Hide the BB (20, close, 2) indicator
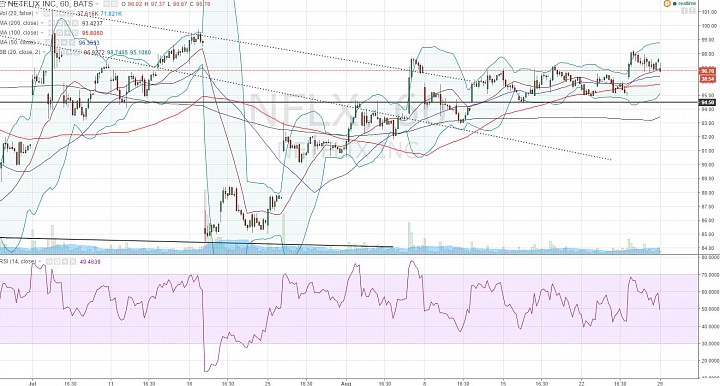 (x=53, y=52)
